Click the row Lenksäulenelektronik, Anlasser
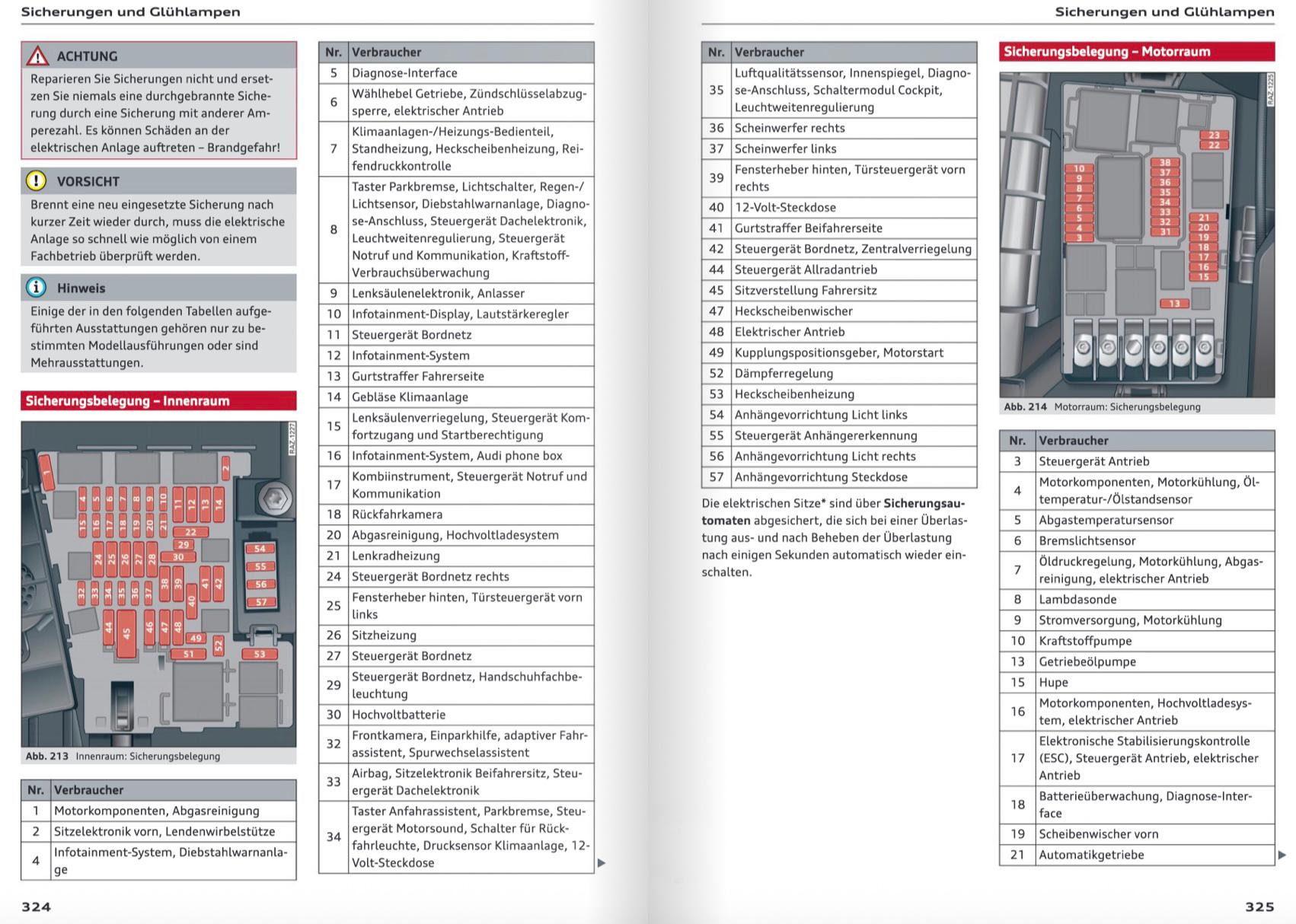Viewport: 1296px width, 924px height. tap(456, 293)
